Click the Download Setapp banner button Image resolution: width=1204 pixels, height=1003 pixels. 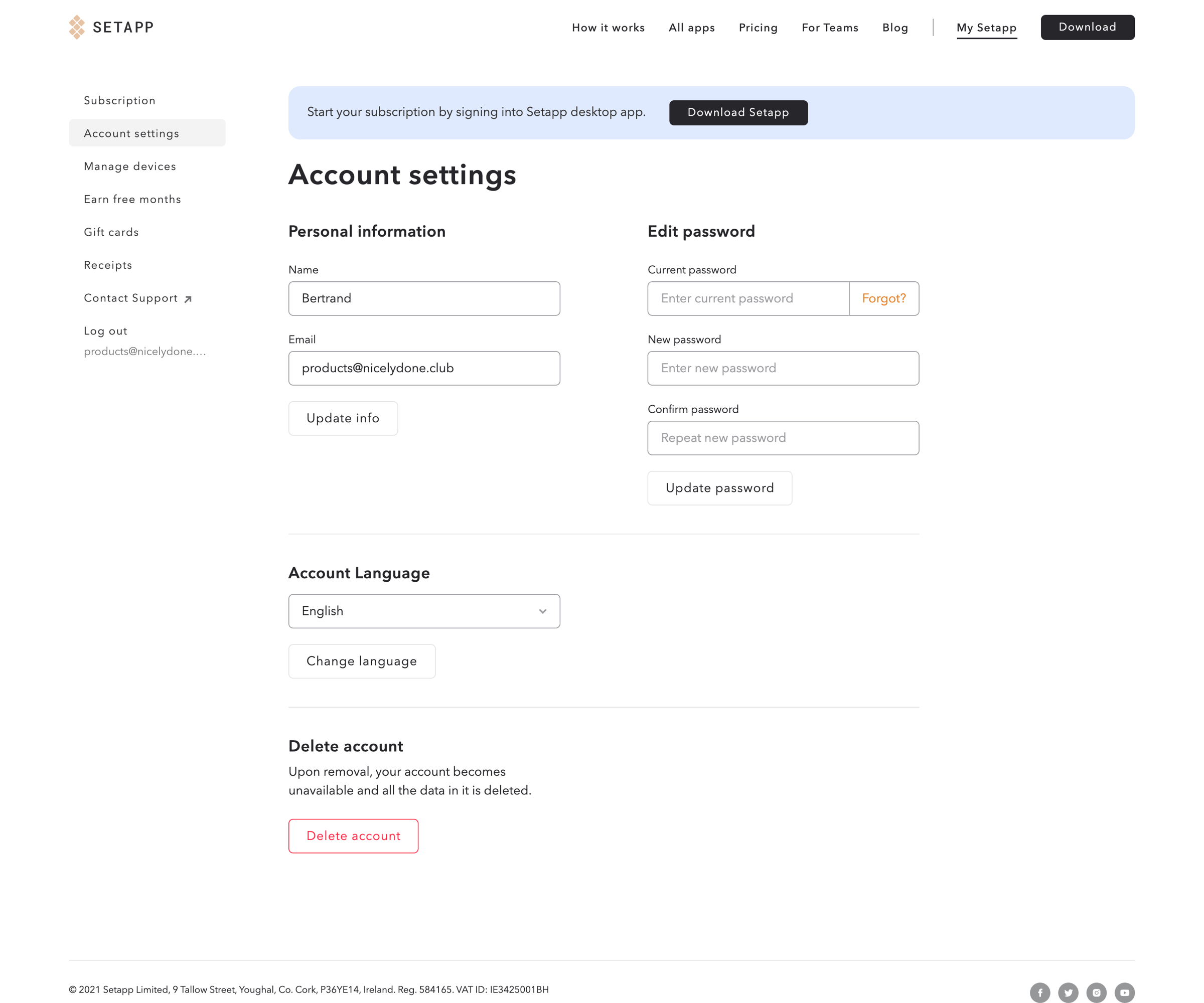pyautogui.click(x=738, y=112)
